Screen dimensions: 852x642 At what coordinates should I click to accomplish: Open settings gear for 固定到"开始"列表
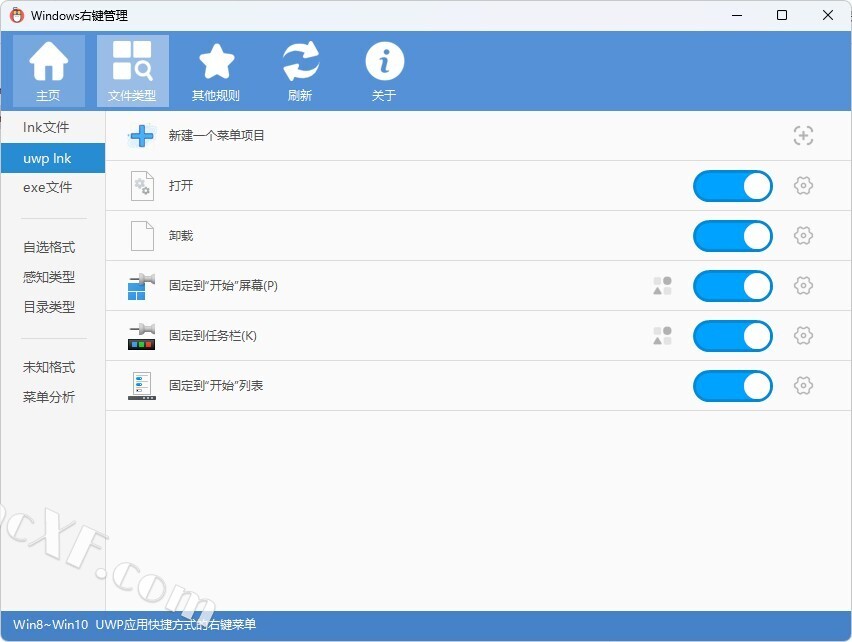[803, 386]
